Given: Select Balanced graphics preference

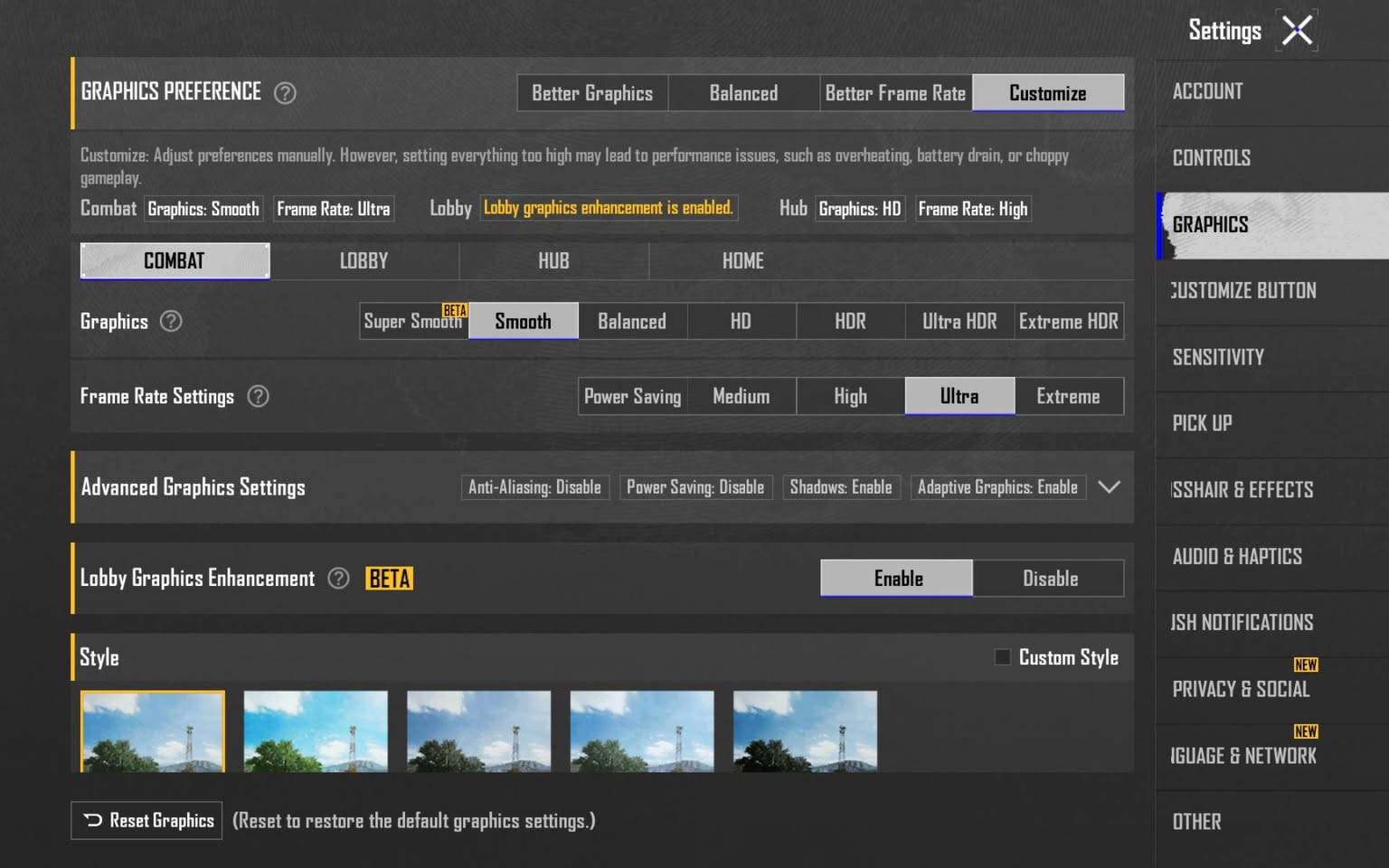Looking at the screenshot, I should tap(744, 93).
